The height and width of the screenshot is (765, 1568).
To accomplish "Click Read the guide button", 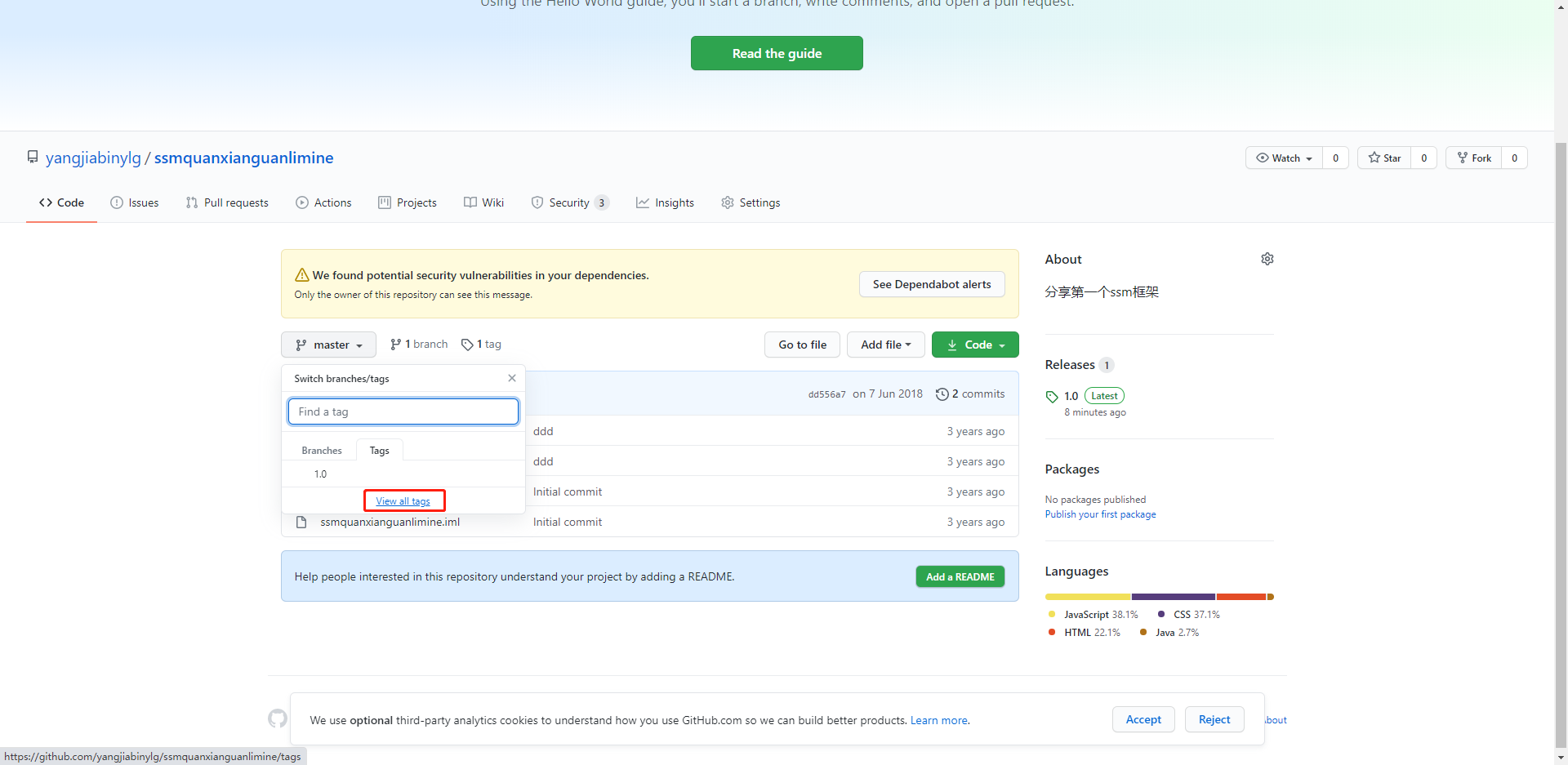I will coord(777,53).
